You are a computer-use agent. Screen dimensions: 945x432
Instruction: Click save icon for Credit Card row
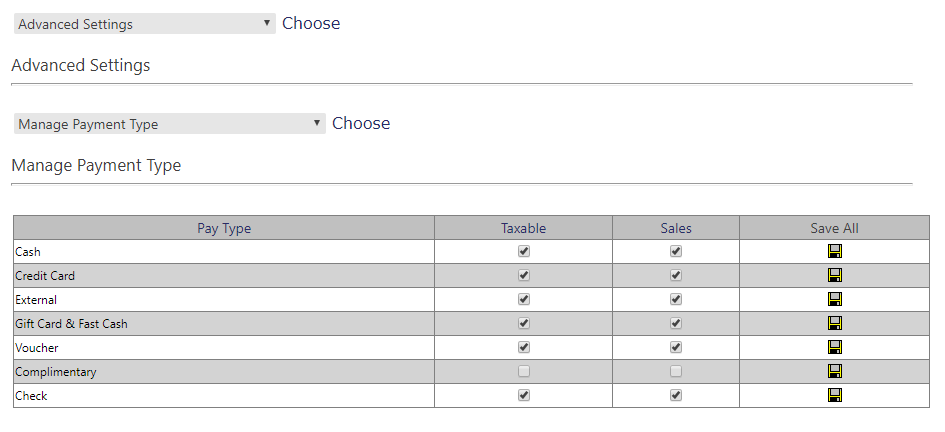pos(835,275)
